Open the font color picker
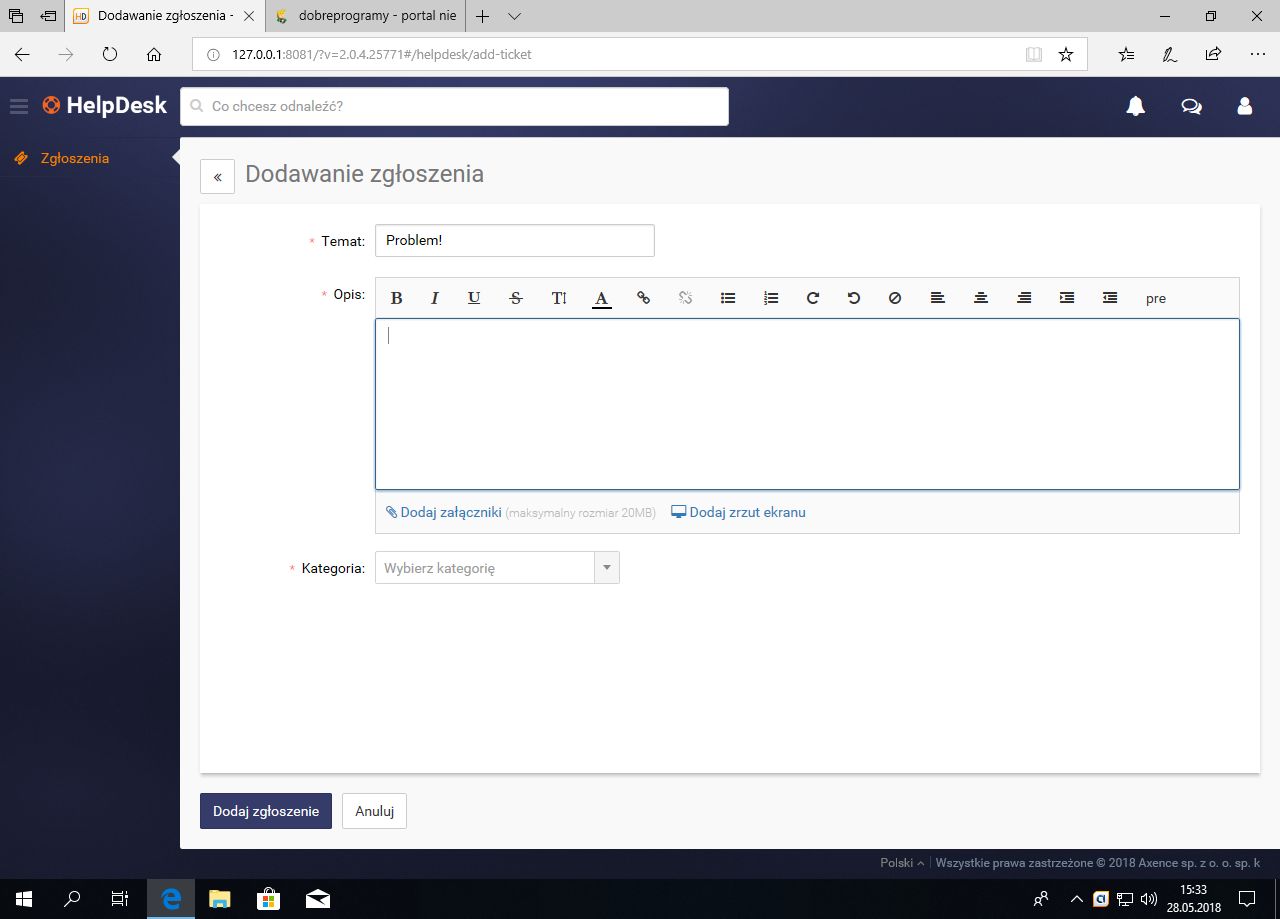 click(601, 297)
